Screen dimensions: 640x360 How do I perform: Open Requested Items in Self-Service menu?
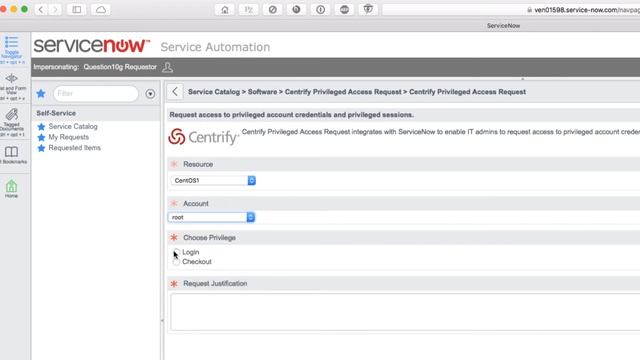coord(75,148)
